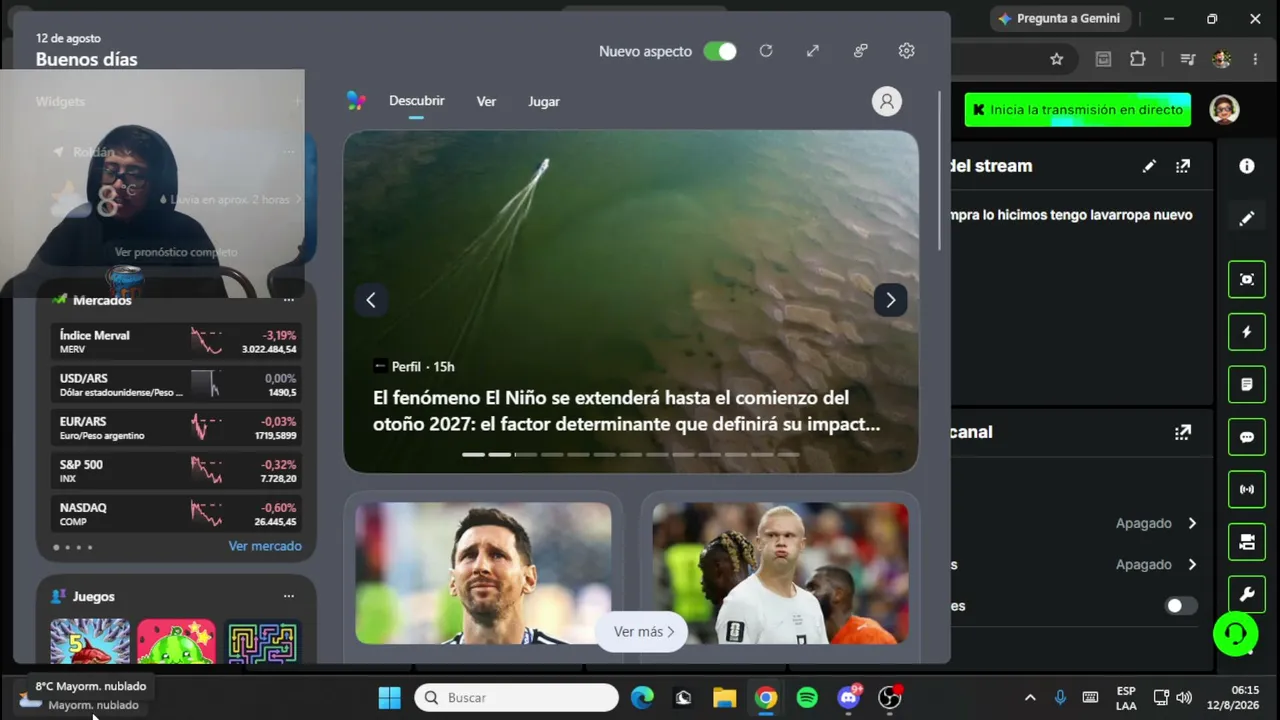Open the 'EUR/ARS' market row
Viewport: 1280px width, 720px height.
177,428
